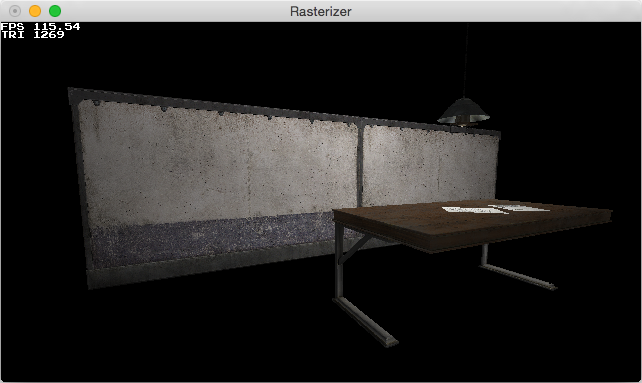Click the TRI triangle count readout
Screen dimensions: 642x383
tap(33, 35)
